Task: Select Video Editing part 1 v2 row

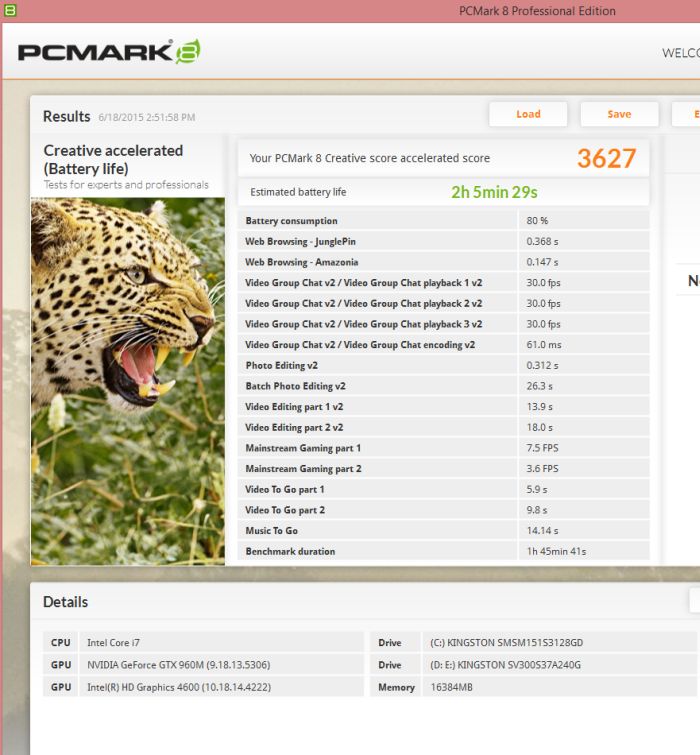Action: (x=443, y=407)
